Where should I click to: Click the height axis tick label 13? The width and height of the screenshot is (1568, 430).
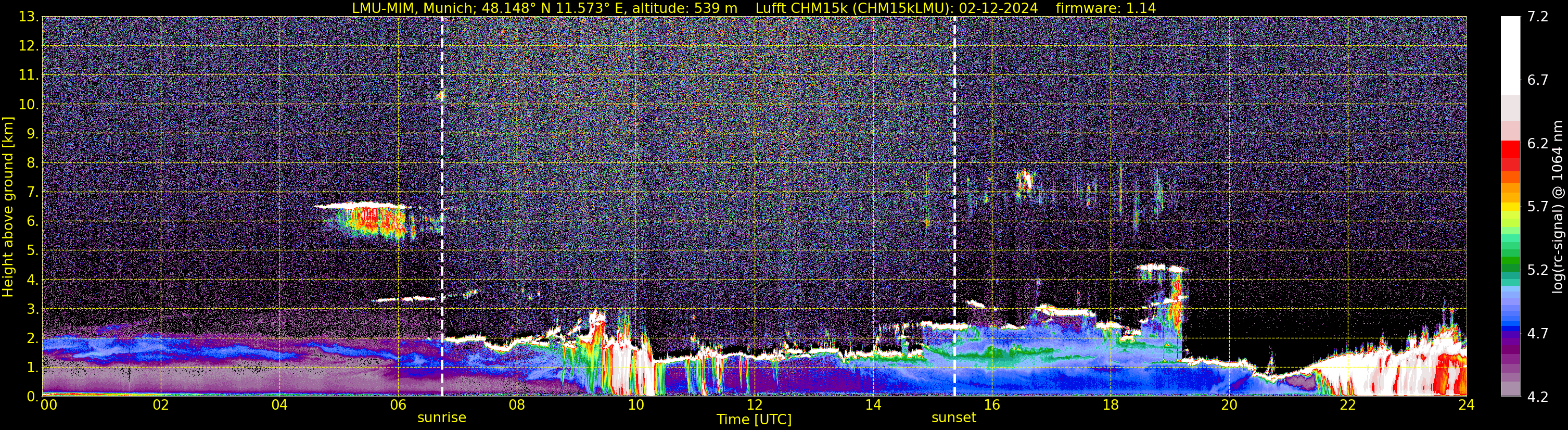[x=29, y=17]
